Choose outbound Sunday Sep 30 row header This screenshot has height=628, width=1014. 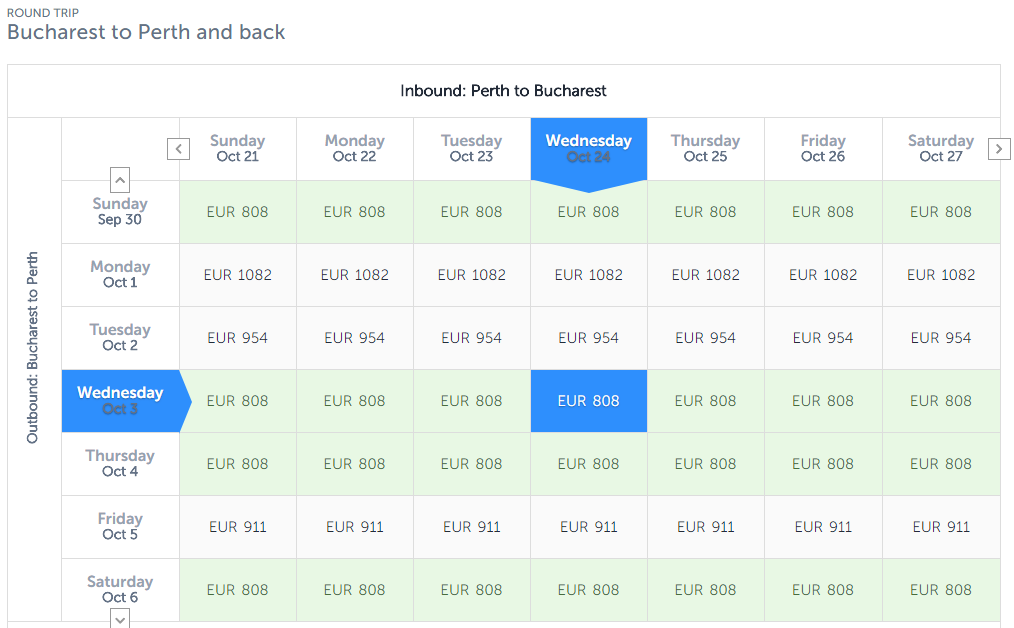(120, 211)
